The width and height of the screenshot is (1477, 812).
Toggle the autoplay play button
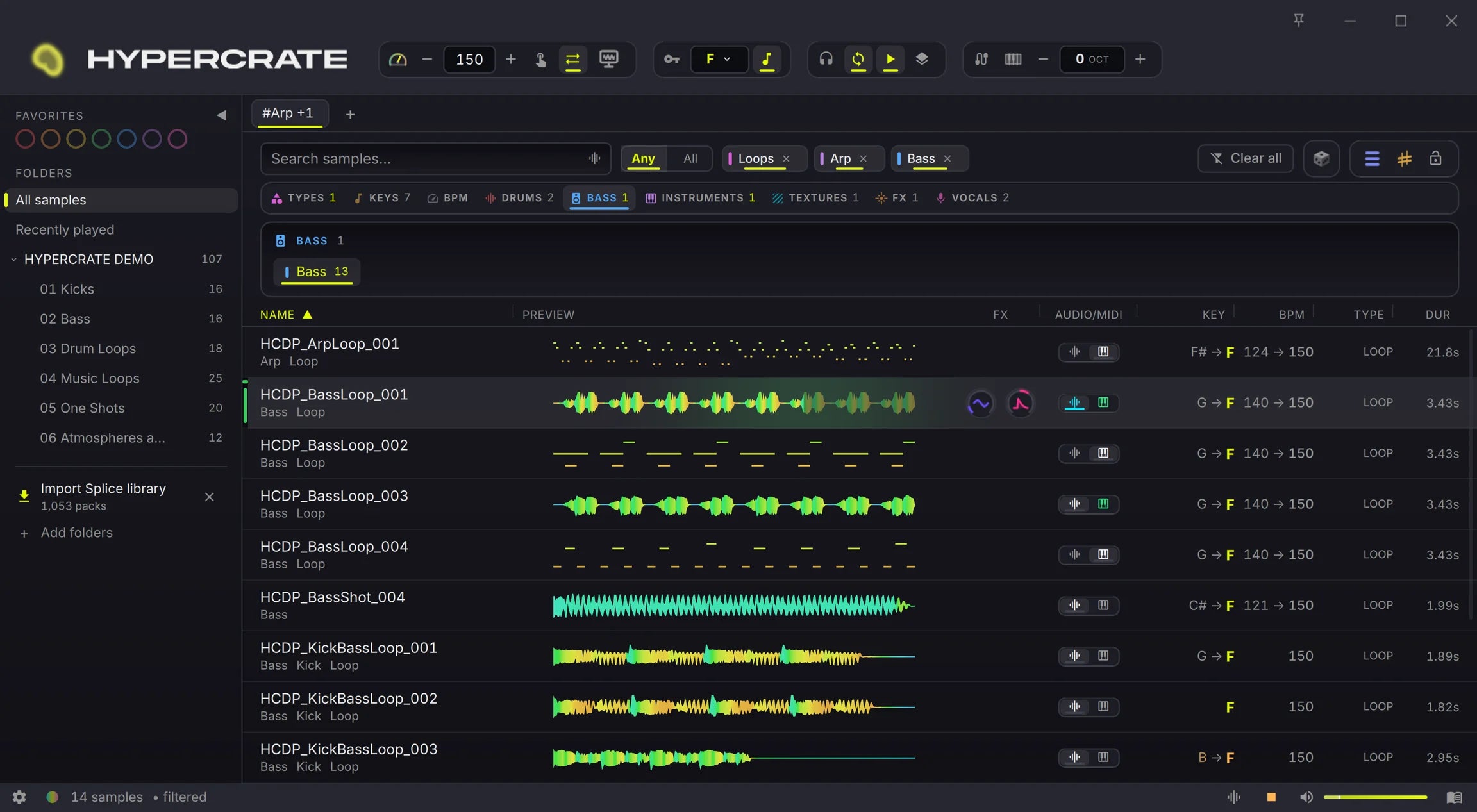point(890,60)
